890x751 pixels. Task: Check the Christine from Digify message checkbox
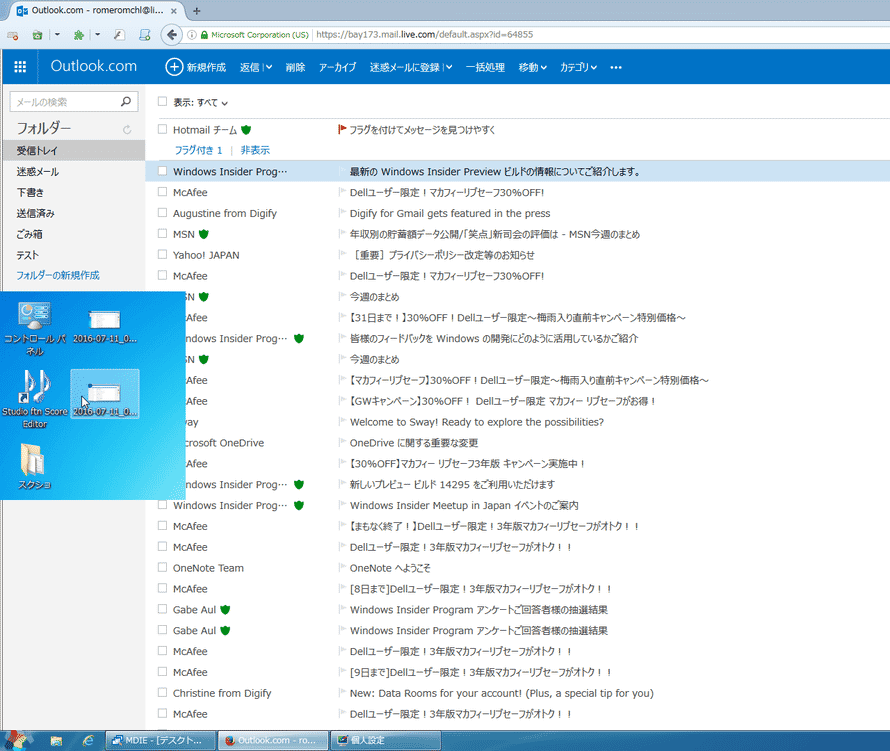(162, 692)
